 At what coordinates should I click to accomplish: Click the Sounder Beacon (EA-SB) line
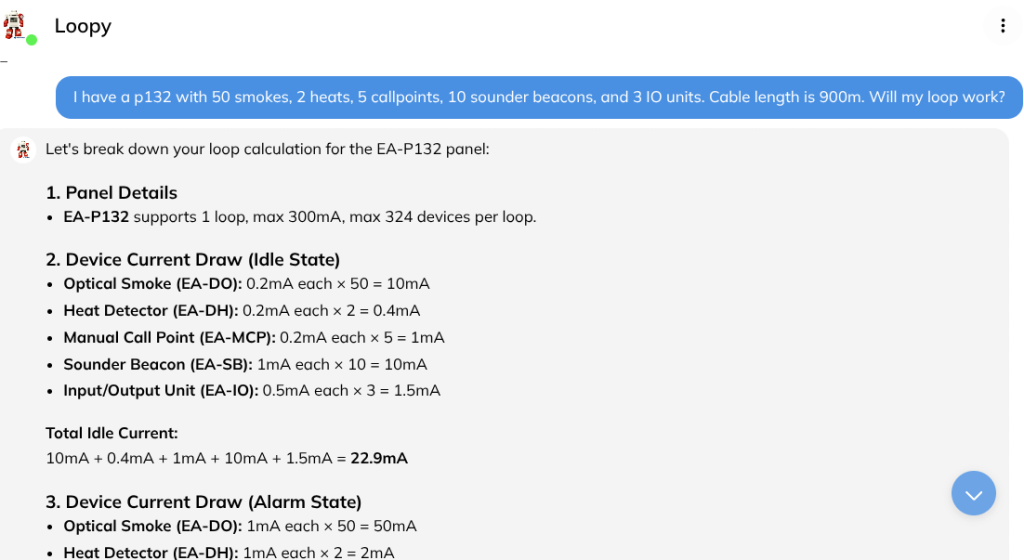245,365
